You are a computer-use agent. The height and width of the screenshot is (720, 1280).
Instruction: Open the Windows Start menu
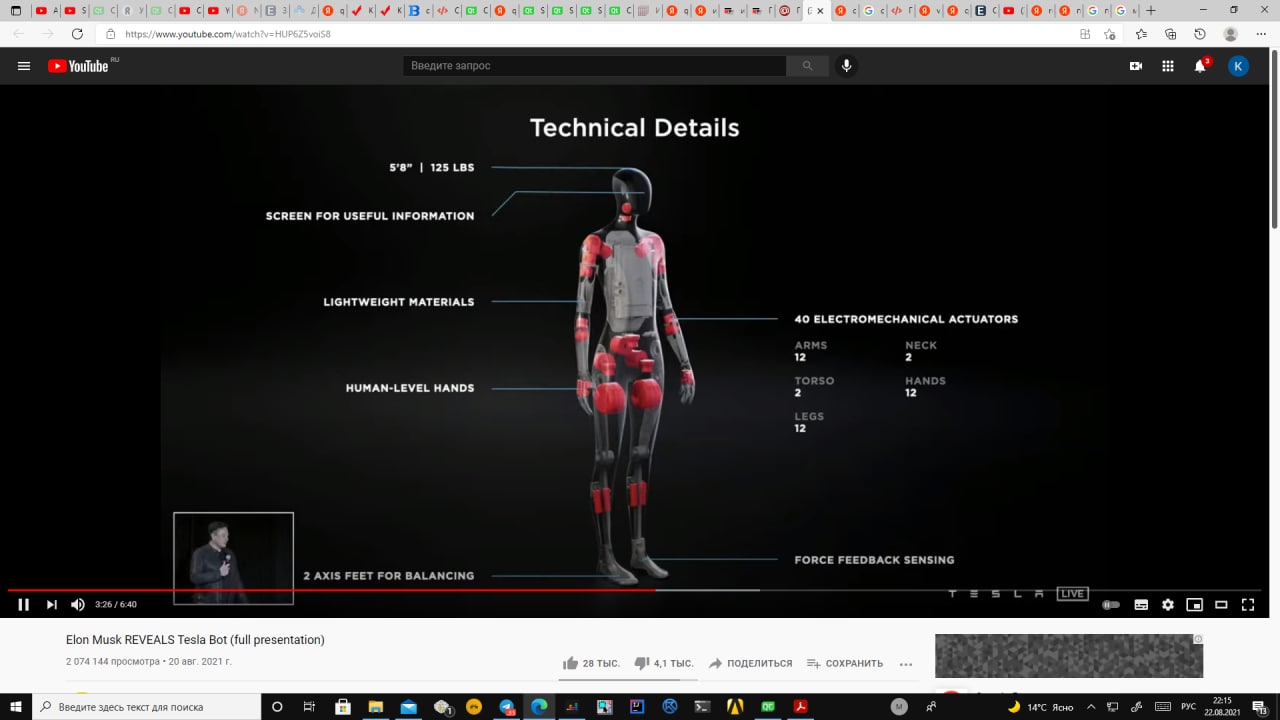[16, 707]
